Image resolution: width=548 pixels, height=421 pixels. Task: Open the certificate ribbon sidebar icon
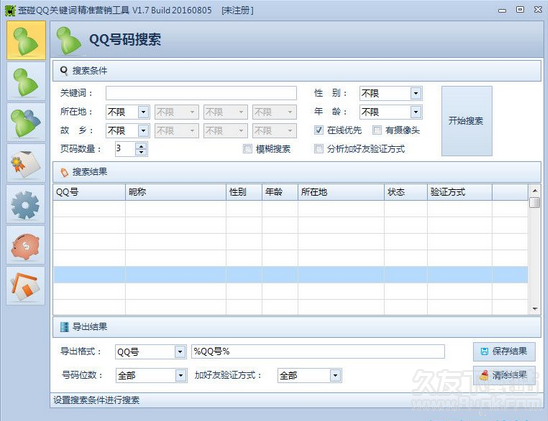point(26,163)
